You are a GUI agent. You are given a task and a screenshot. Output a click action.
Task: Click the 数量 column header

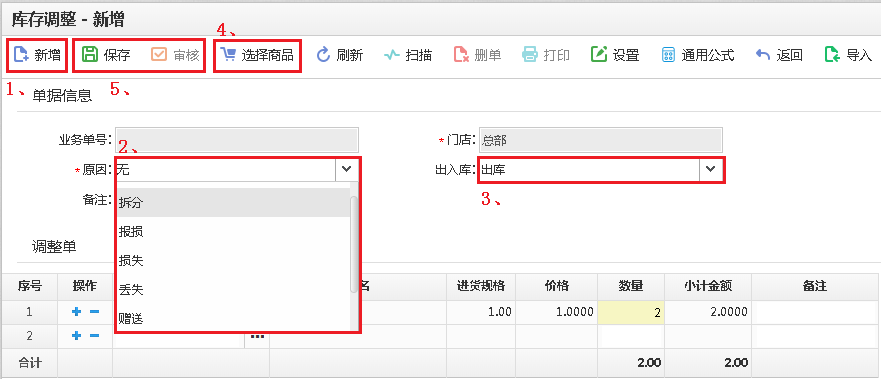point(631,286)
